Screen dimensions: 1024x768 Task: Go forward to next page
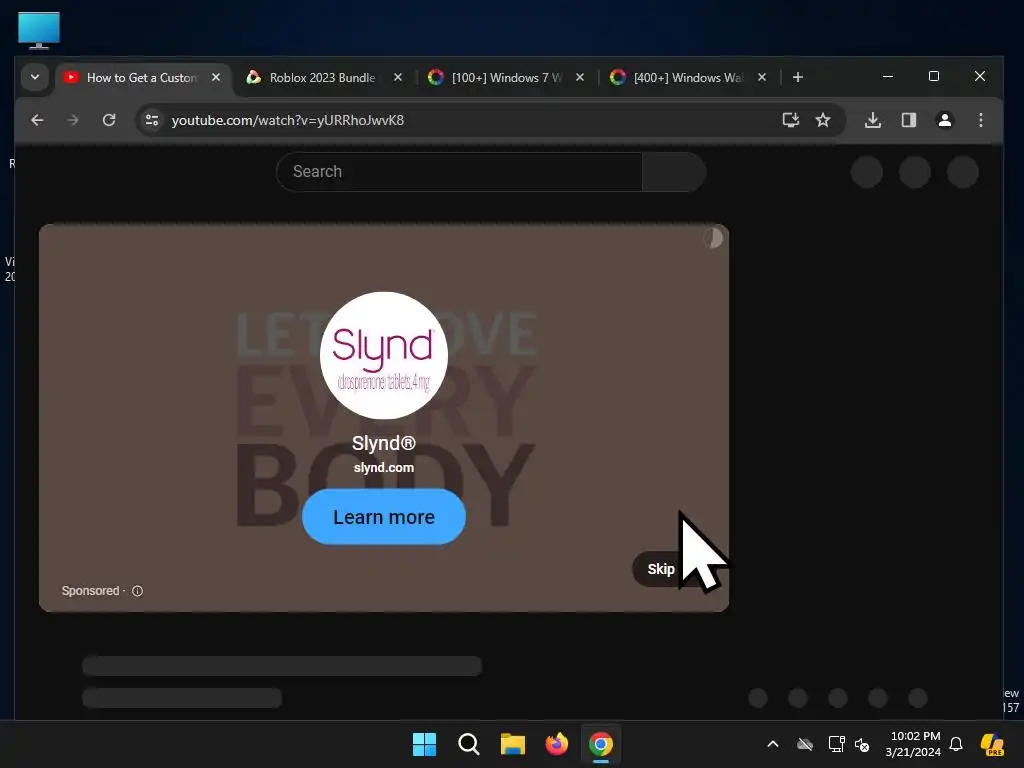tap(72, 120)
